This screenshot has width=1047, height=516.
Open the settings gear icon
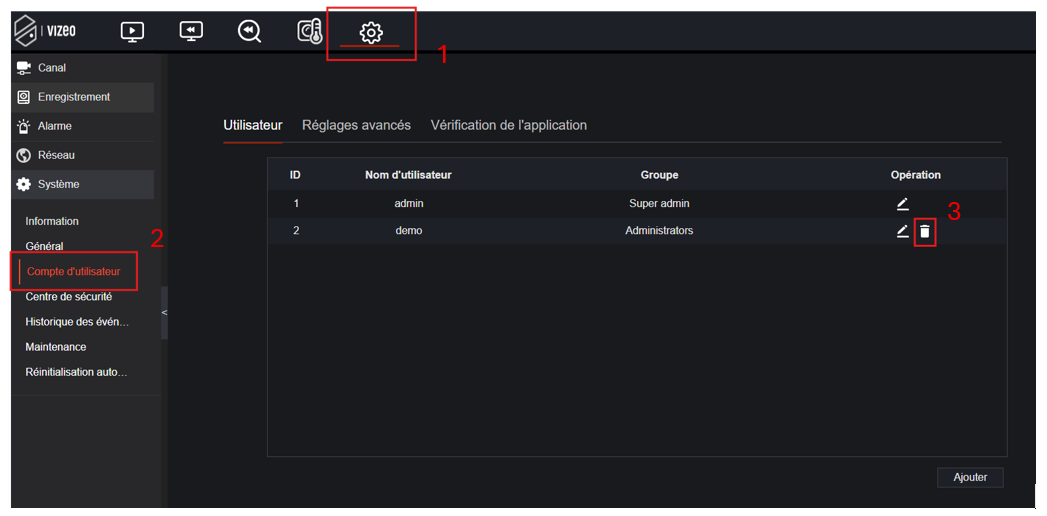click(371, 33)
